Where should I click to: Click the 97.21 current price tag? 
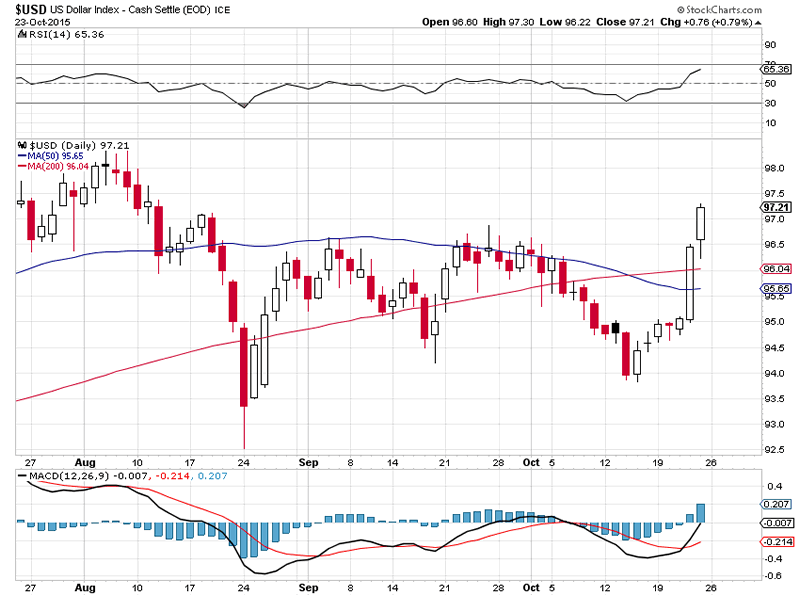pyautogui.click(x=776, y=207)
